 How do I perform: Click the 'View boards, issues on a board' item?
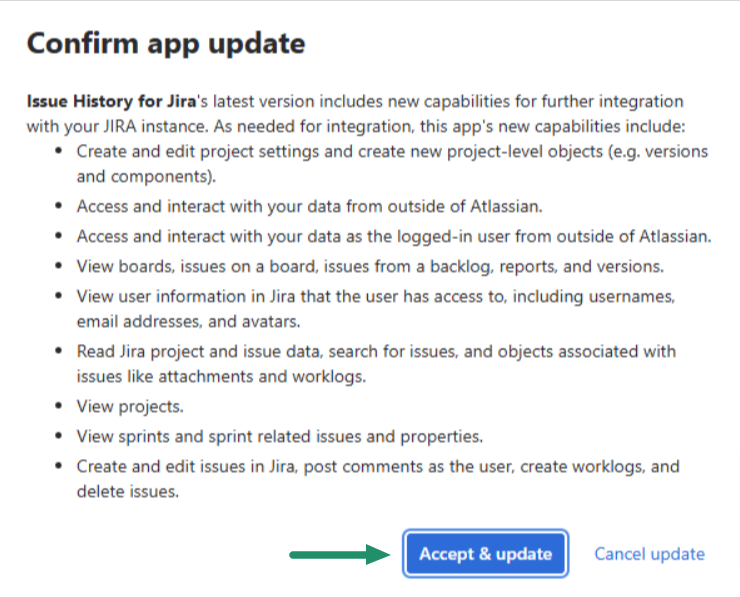coord(370,267)
